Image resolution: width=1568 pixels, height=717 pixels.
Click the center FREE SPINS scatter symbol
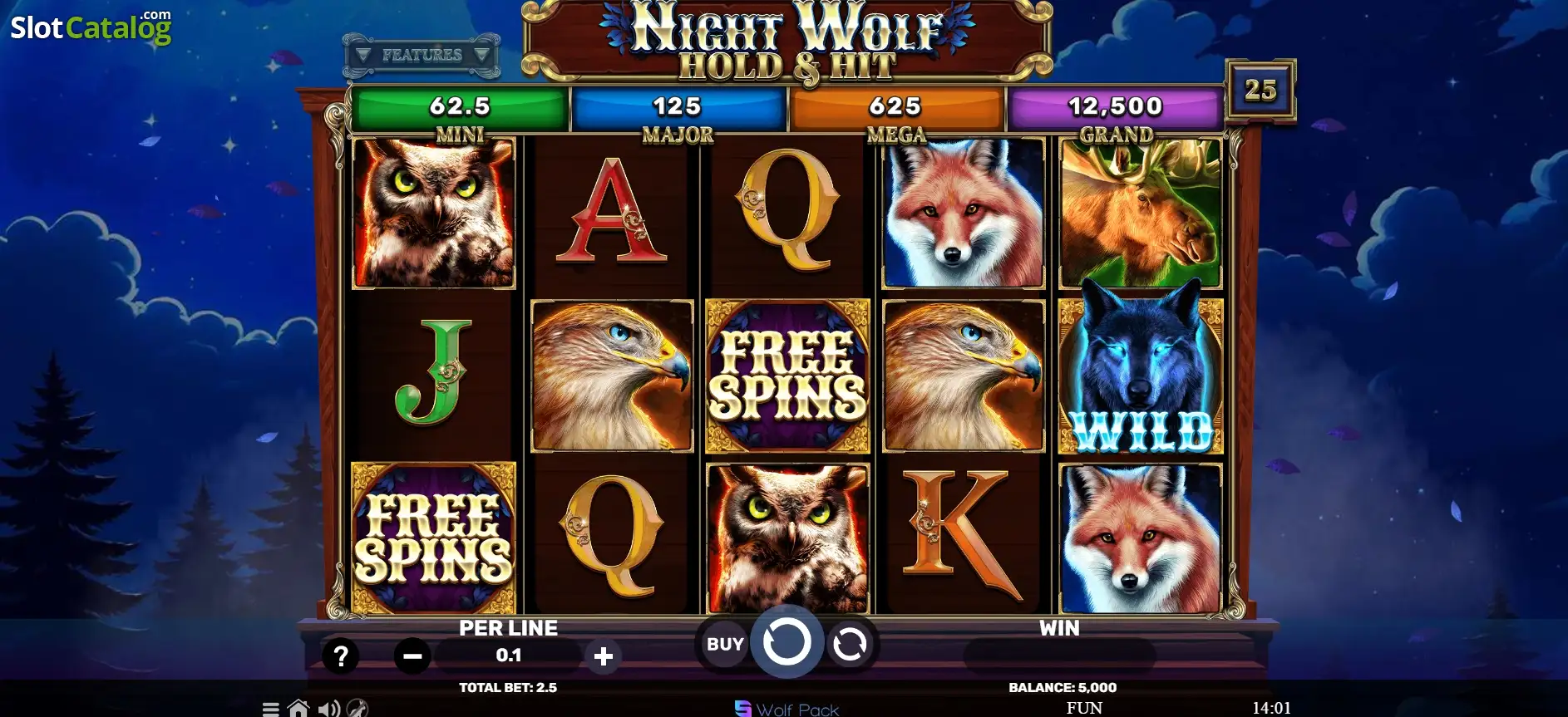787,376
